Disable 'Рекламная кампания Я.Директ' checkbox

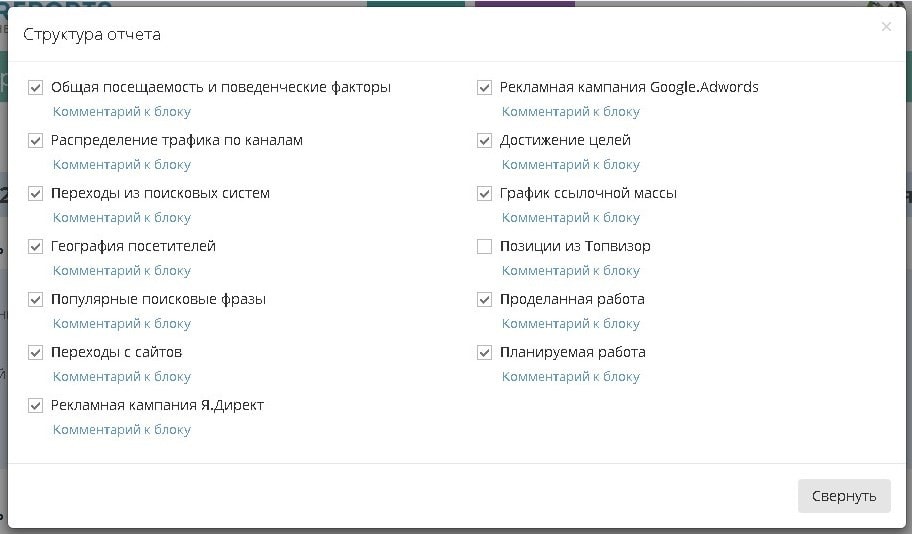click(x=36, y=406)
